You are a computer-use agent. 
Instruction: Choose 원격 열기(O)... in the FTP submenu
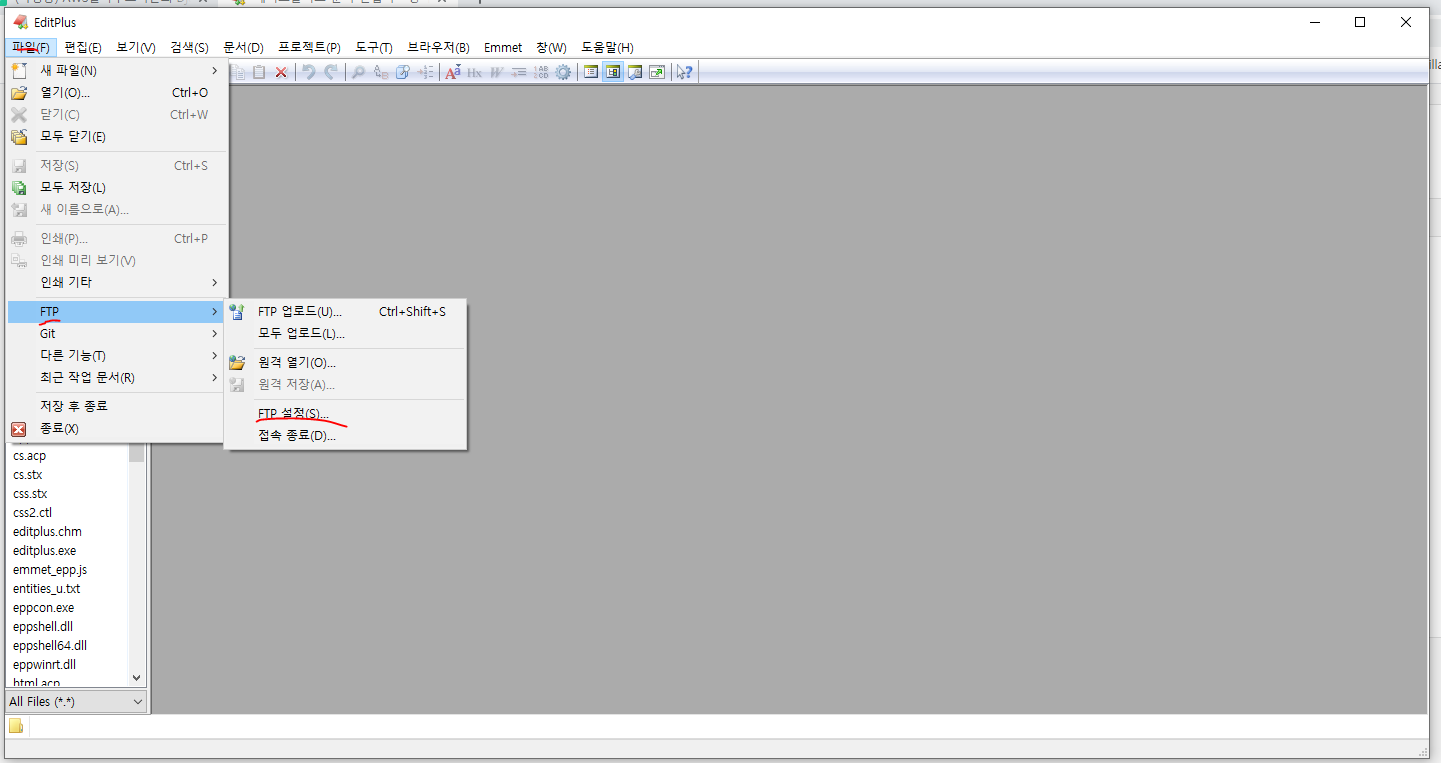tap(345, 363)
